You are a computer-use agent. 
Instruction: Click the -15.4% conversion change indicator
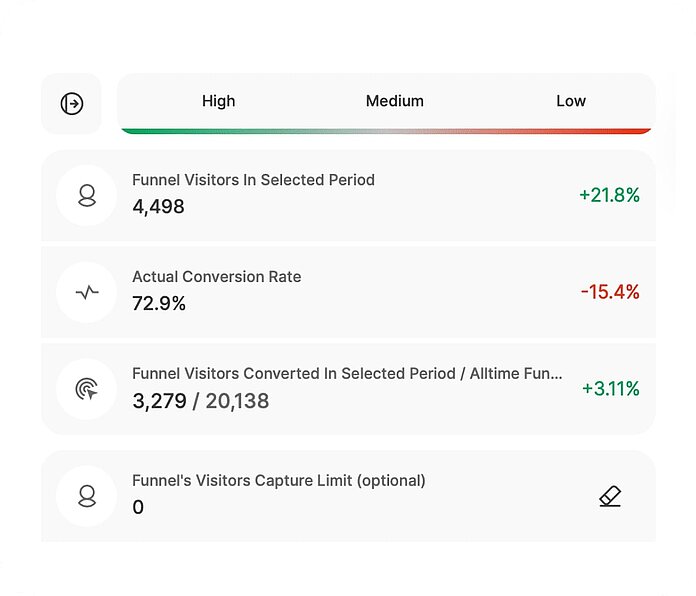610,292
